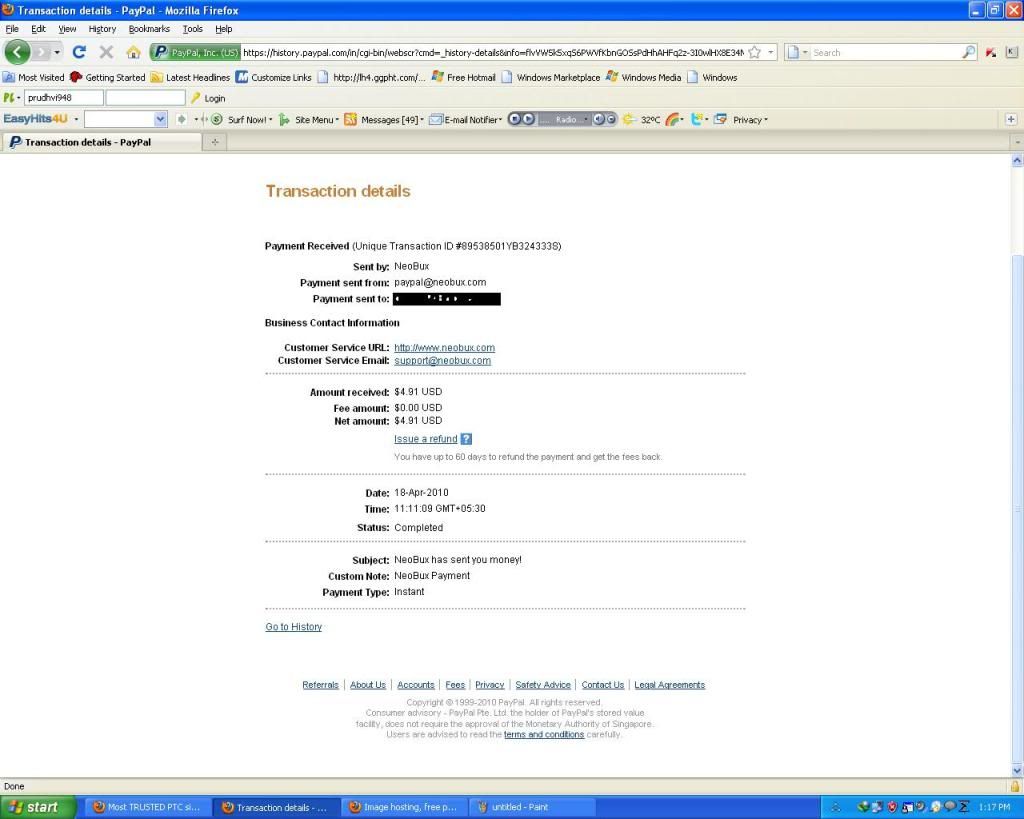Click the EasyHits4U toolbar logo
This screenshot has height=819, width=1024.
pyautogui.click(x=35, y=119)
